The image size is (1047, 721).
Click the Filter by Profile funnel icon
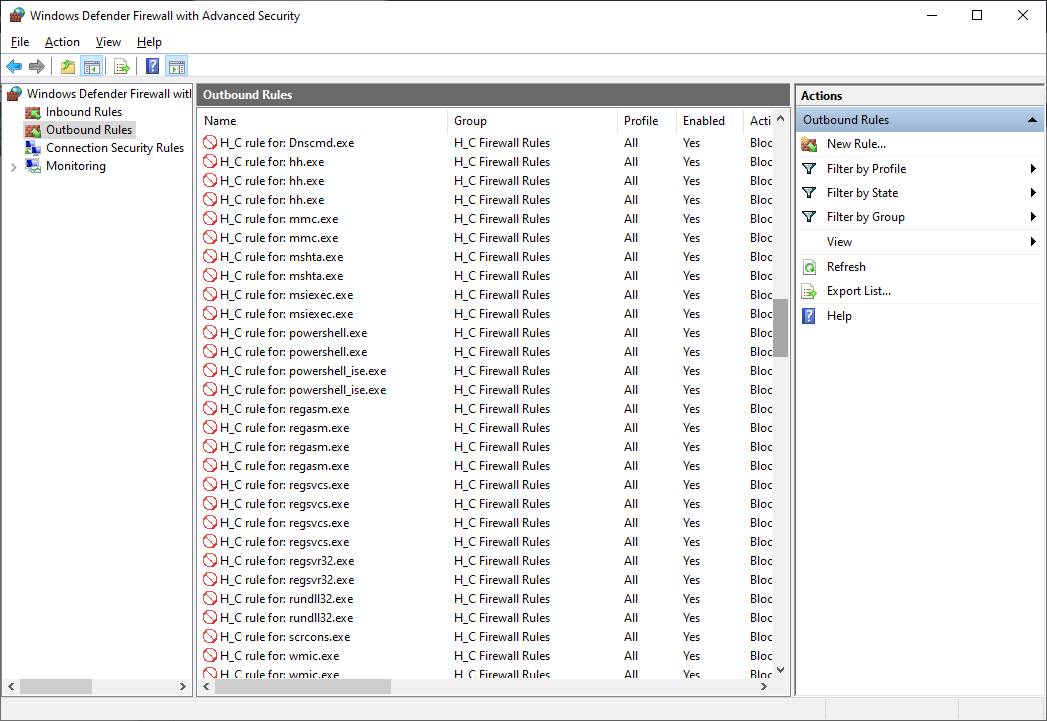pos(809,169)
